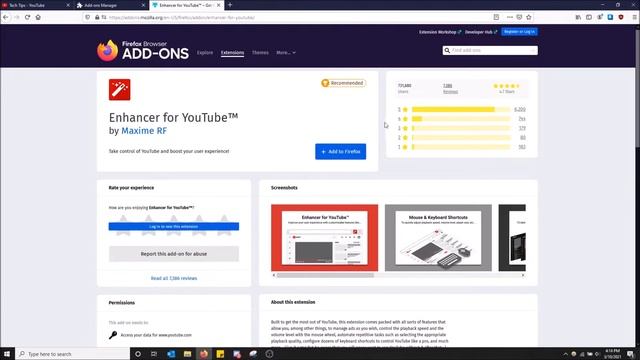
Task: Open the Windows Start menu
Action: tap(7, 354)
